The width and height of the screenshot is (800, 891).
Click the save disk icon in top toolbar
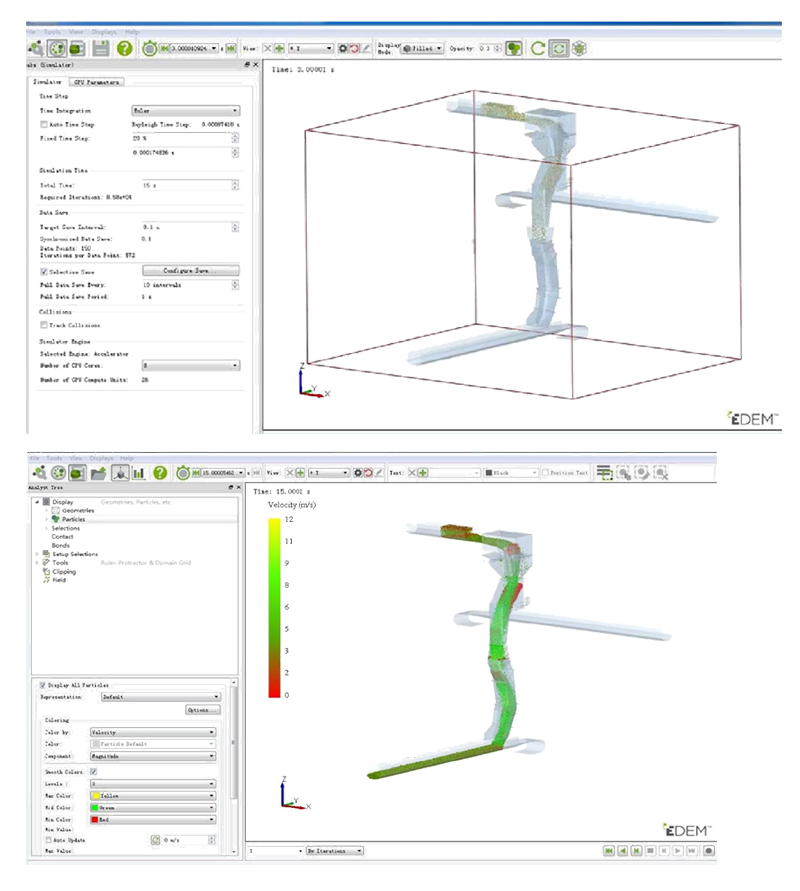pyautogui.click(x=100, y=48)
